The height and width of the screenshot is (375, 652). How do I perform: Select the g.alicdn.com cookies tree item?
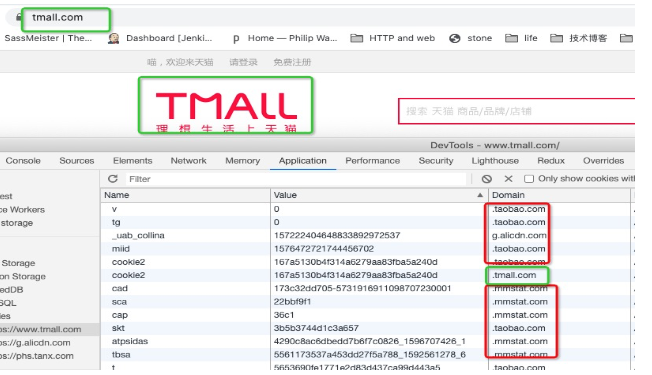point(35,343)
